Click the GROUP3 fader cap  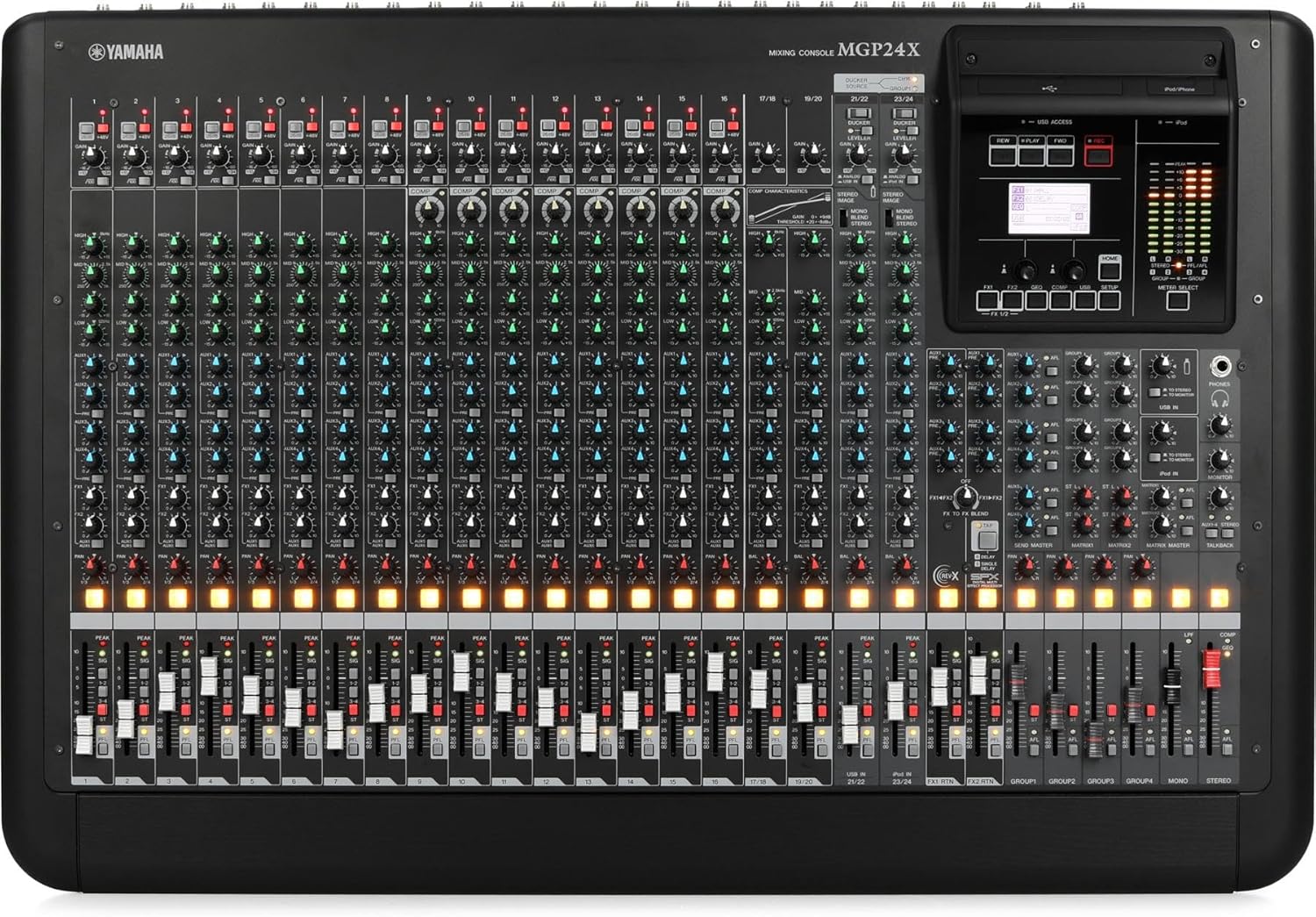[1096, 739]
